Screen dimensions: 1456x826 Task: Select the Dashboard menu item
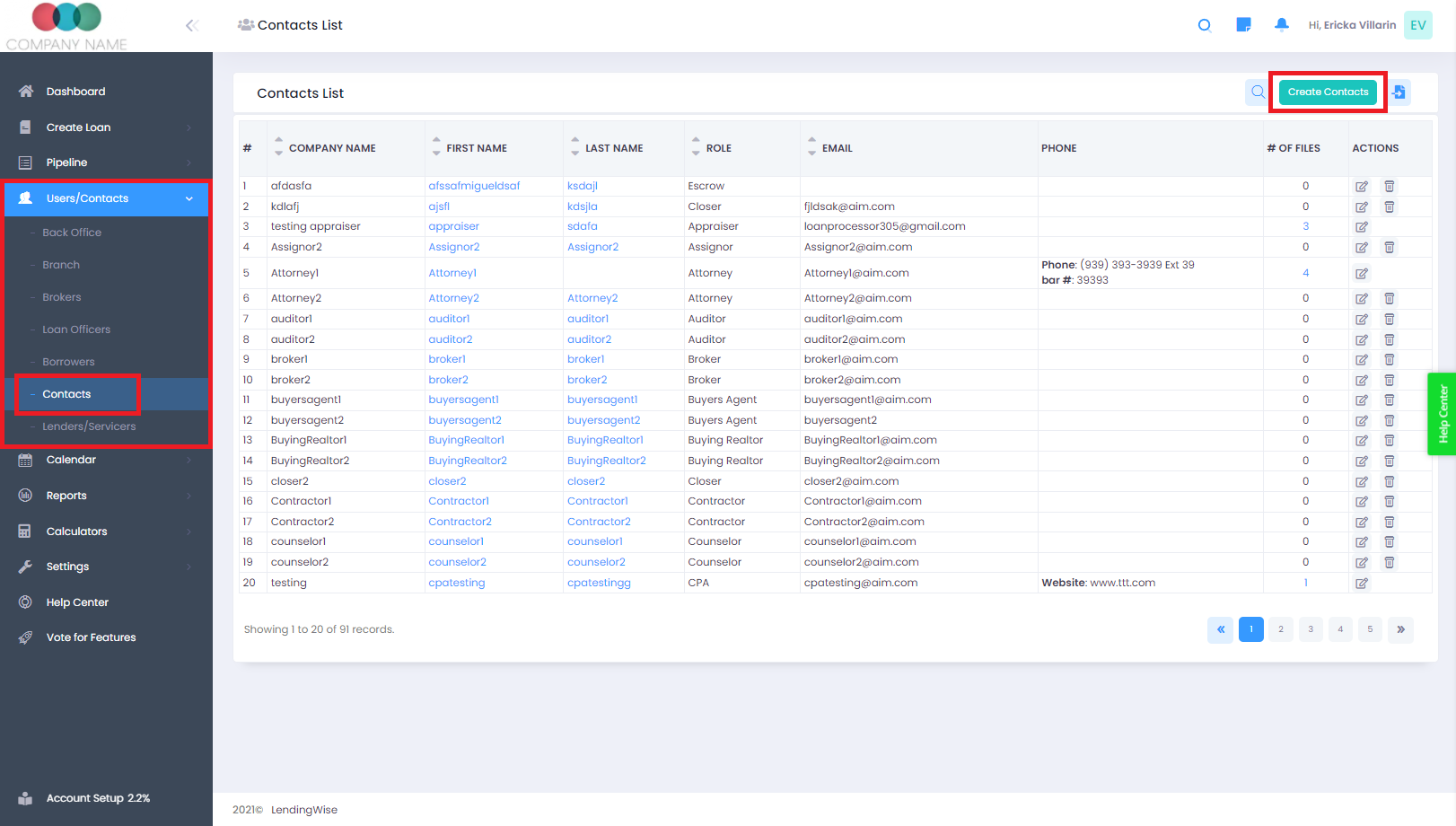(x=75, y=91)
